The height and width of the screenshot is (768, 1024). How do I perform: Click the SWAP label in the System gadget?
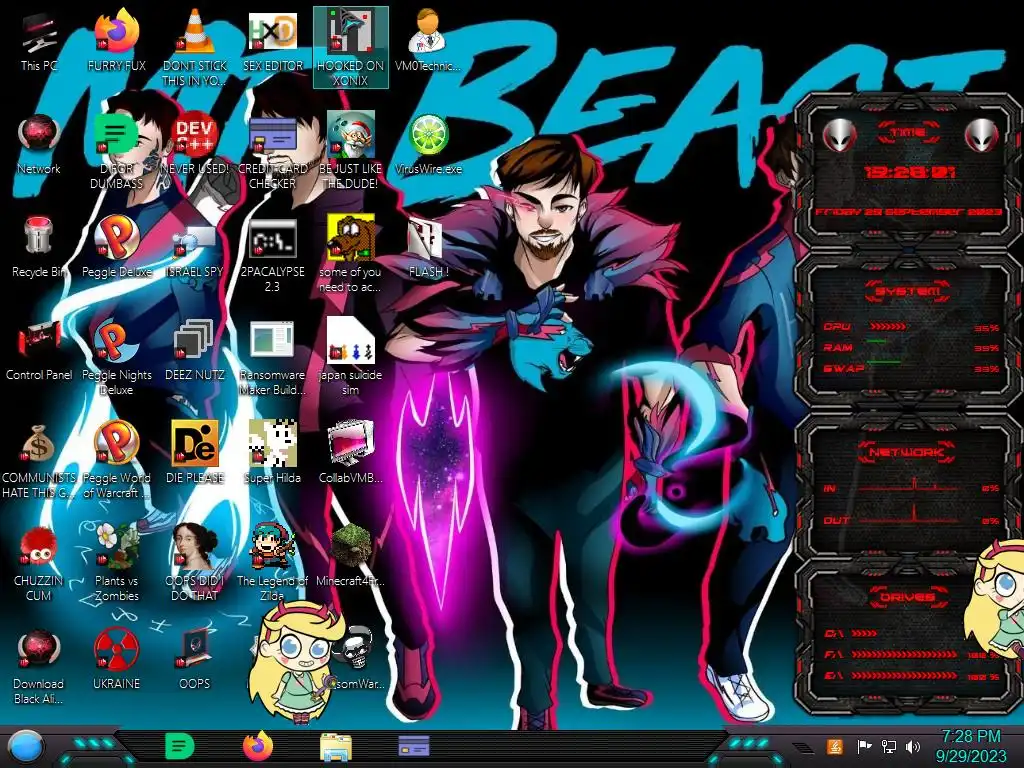click(x=843, y=368)
